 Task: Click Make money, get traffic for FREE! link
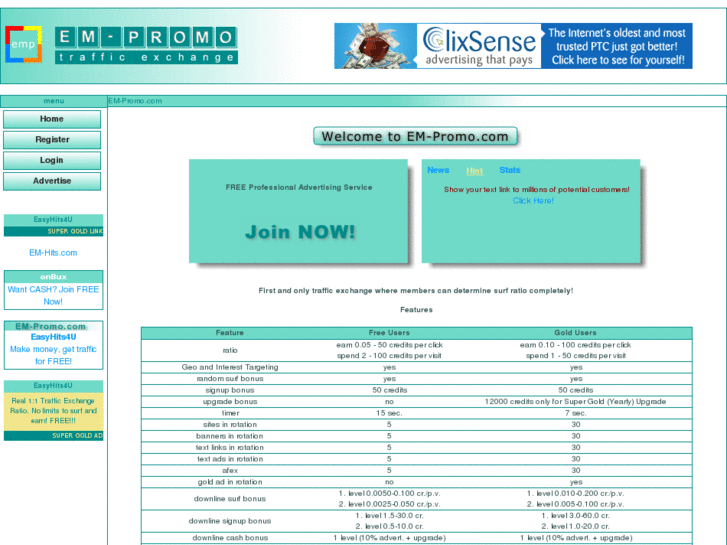53,355
